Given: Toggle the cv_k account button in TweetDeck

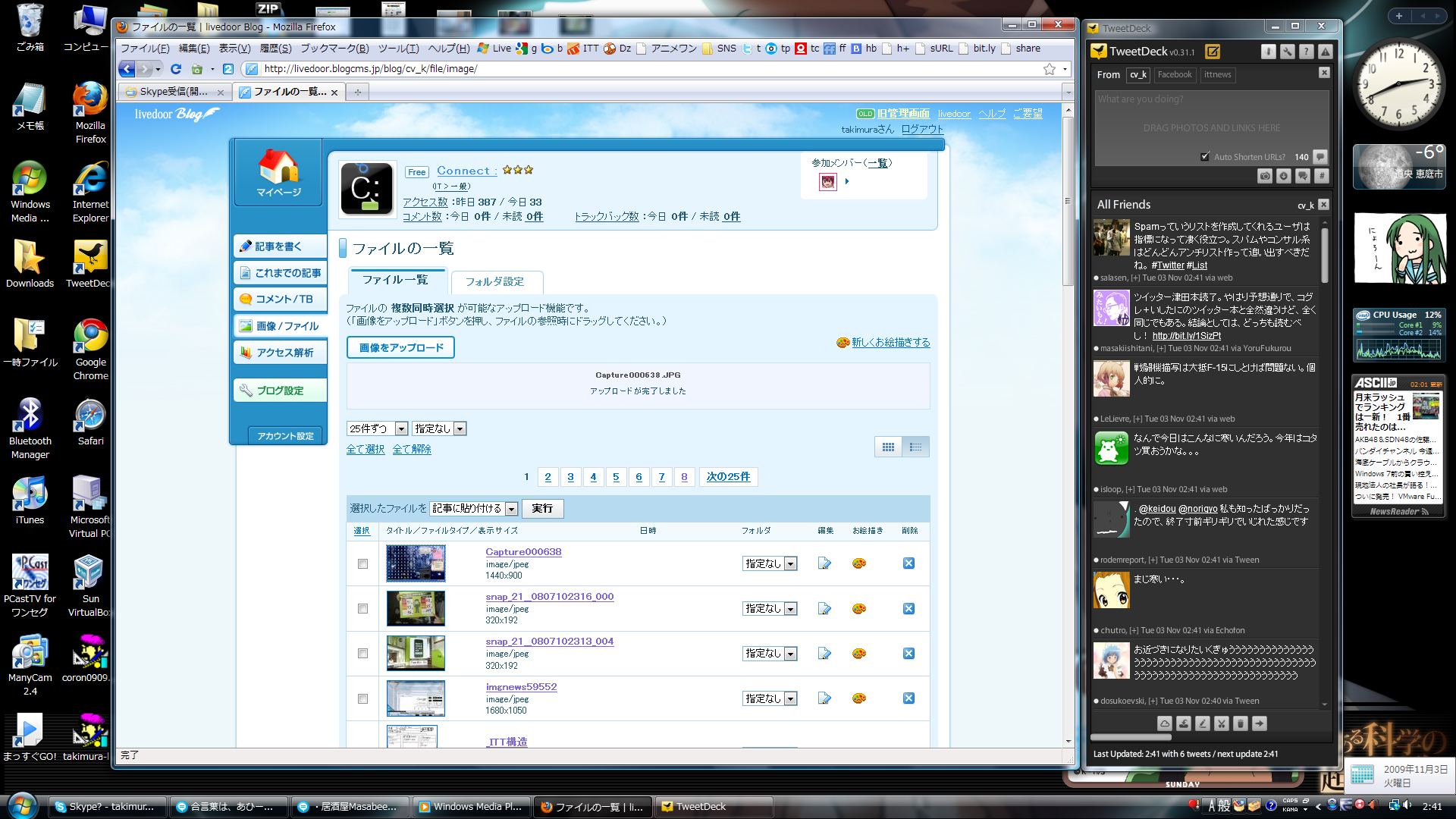Looking at the screenshot, I should pyautogui.click(x=1138, y=74).
